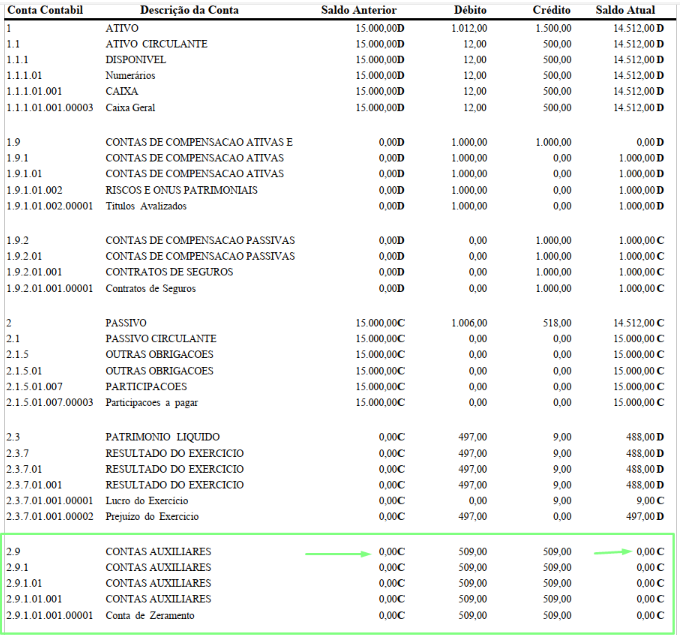Viewport: 680px width, 637px height.
Task: Select the ATIVO CIRCULANTE account row
Action: tap(335, 44)
